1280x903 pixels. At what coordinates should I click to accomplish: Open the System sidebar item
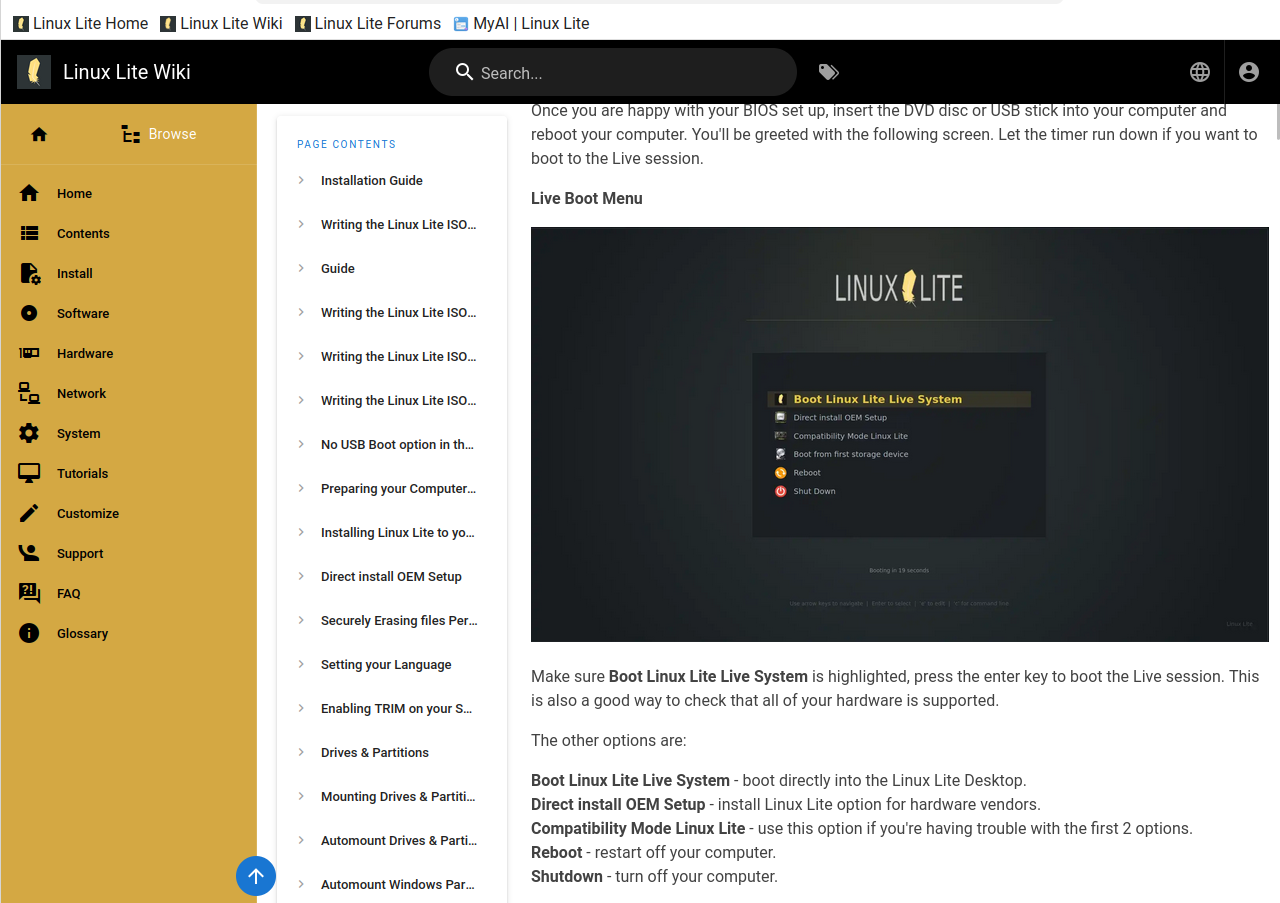[128, 434]
